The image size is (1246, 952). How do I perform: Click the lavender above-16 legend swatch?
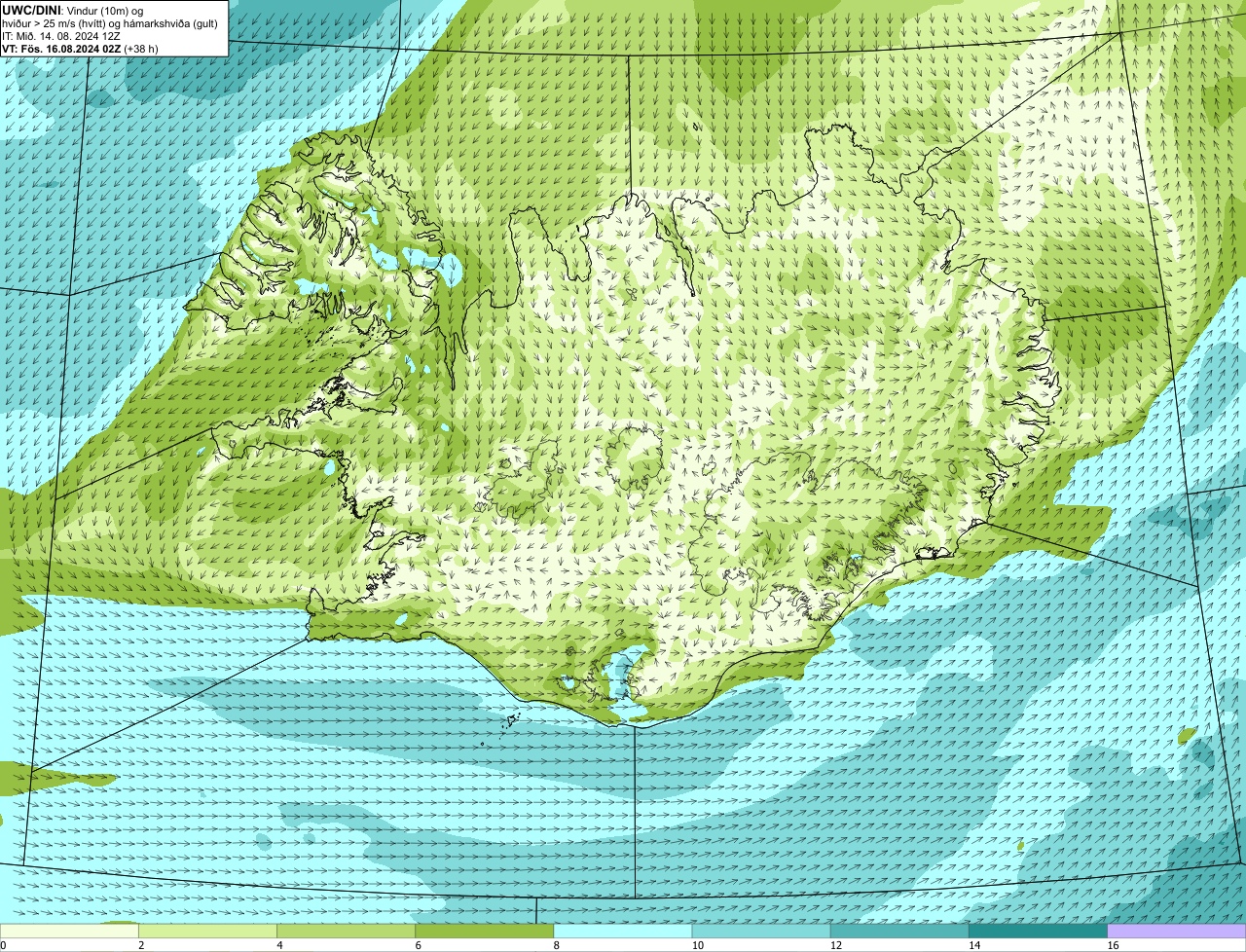[x=1177, y=931]
